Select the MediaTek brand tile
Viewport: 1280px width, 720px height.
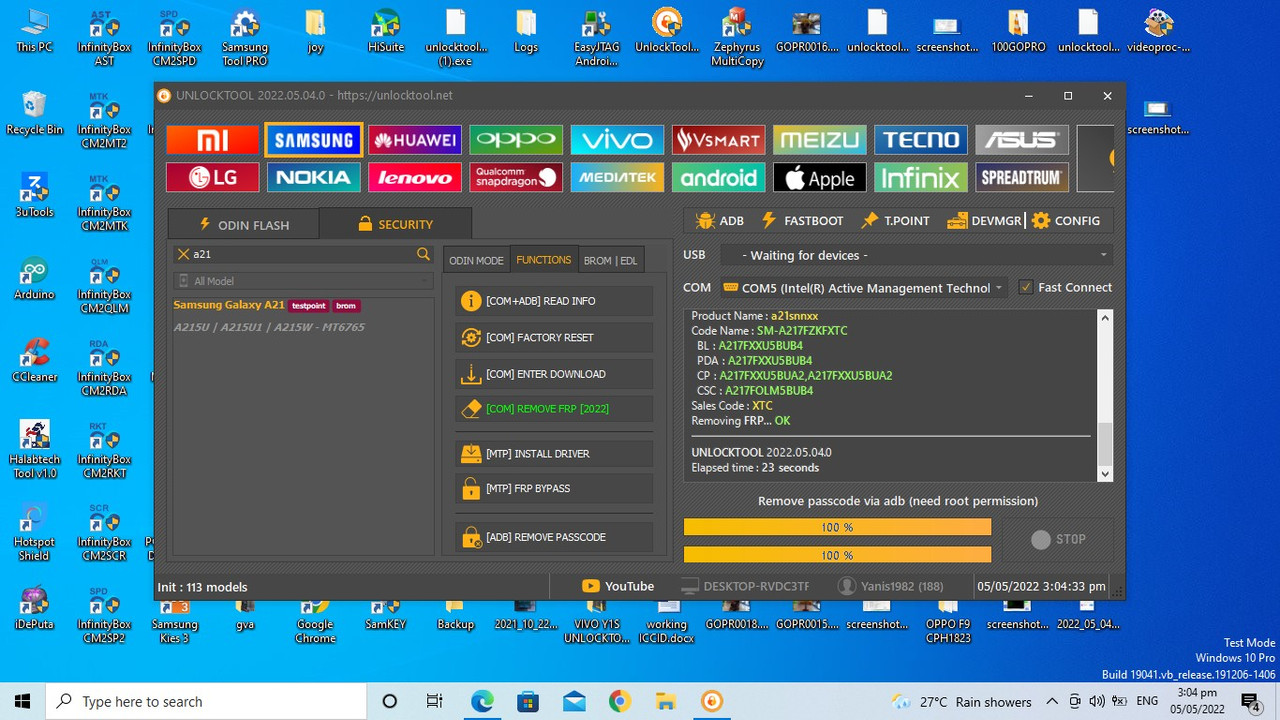point(617,178)
